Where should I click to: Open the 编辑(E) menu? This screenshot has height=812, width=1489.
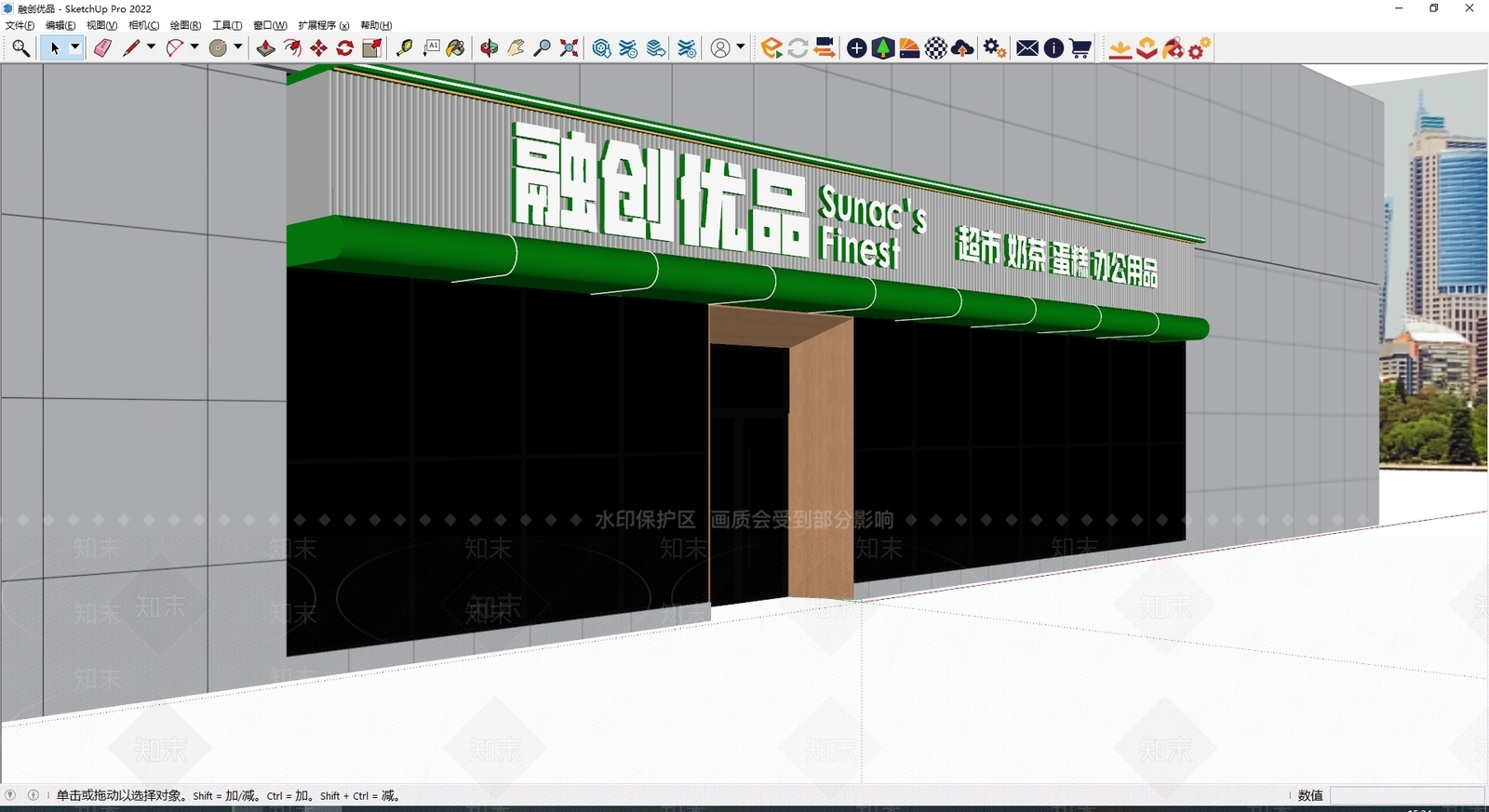(60, 25)
